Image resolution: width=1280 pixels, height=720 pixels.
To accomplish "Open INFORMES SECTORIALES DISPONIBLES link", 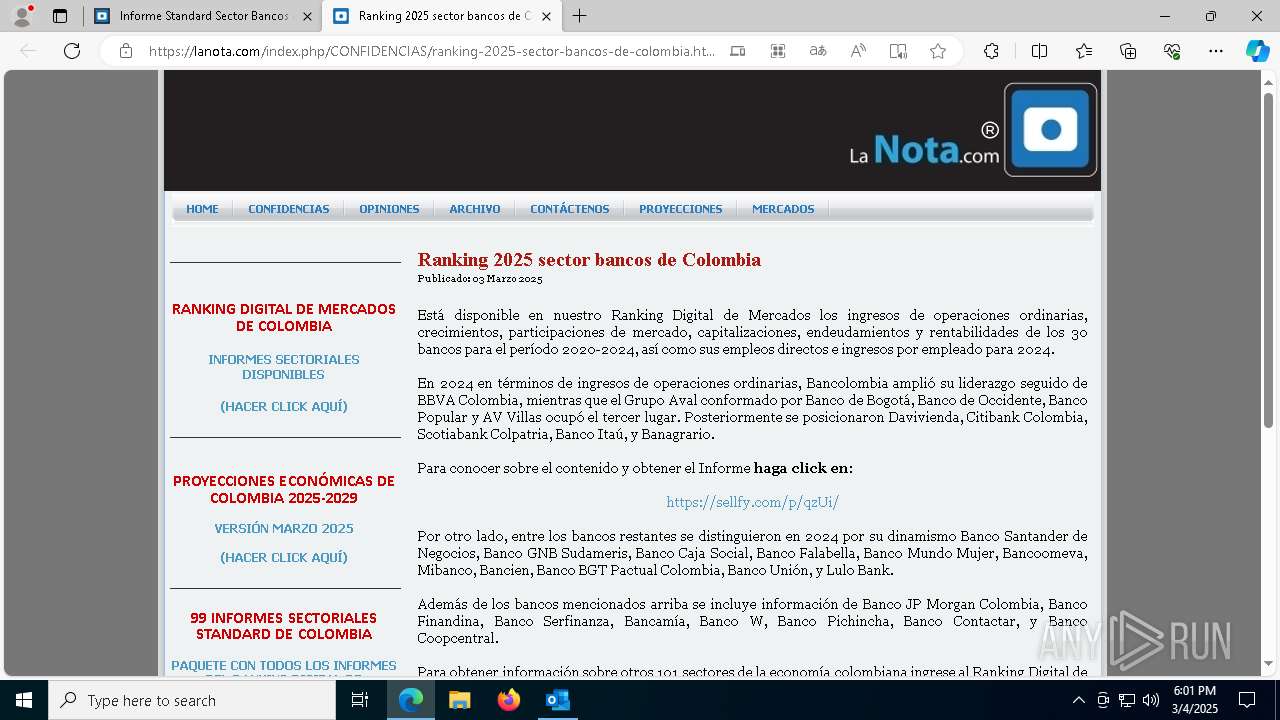I will tap(284, 367).
